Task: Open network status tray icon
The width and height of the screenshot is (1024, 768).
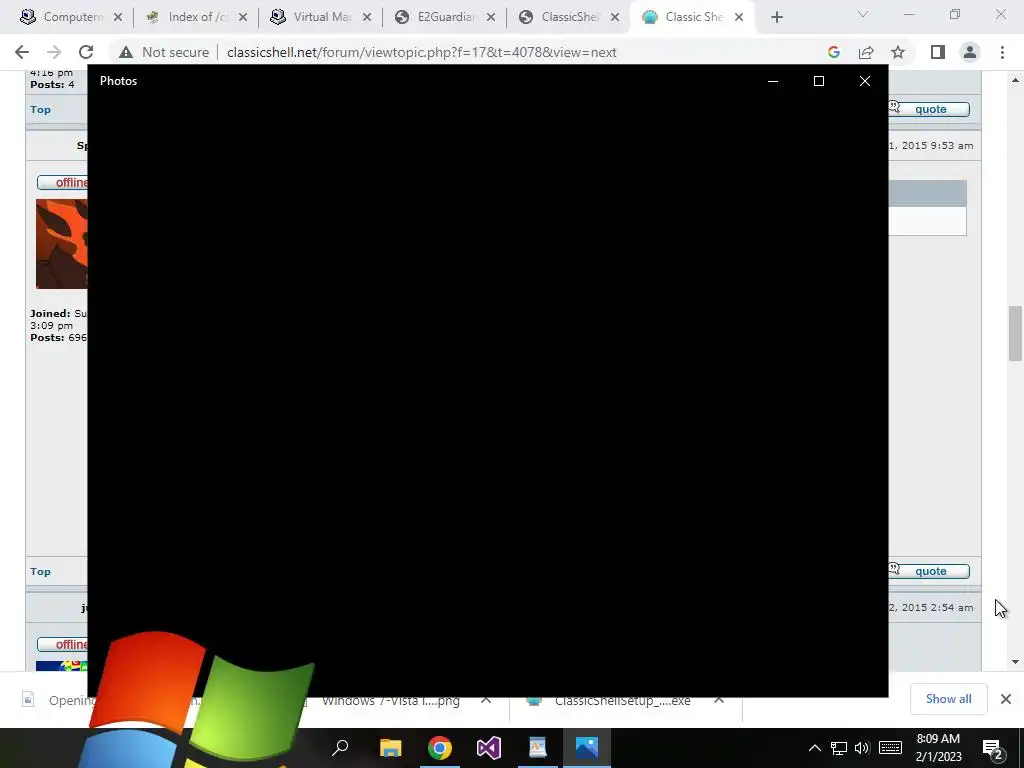Action: [839, 748]
